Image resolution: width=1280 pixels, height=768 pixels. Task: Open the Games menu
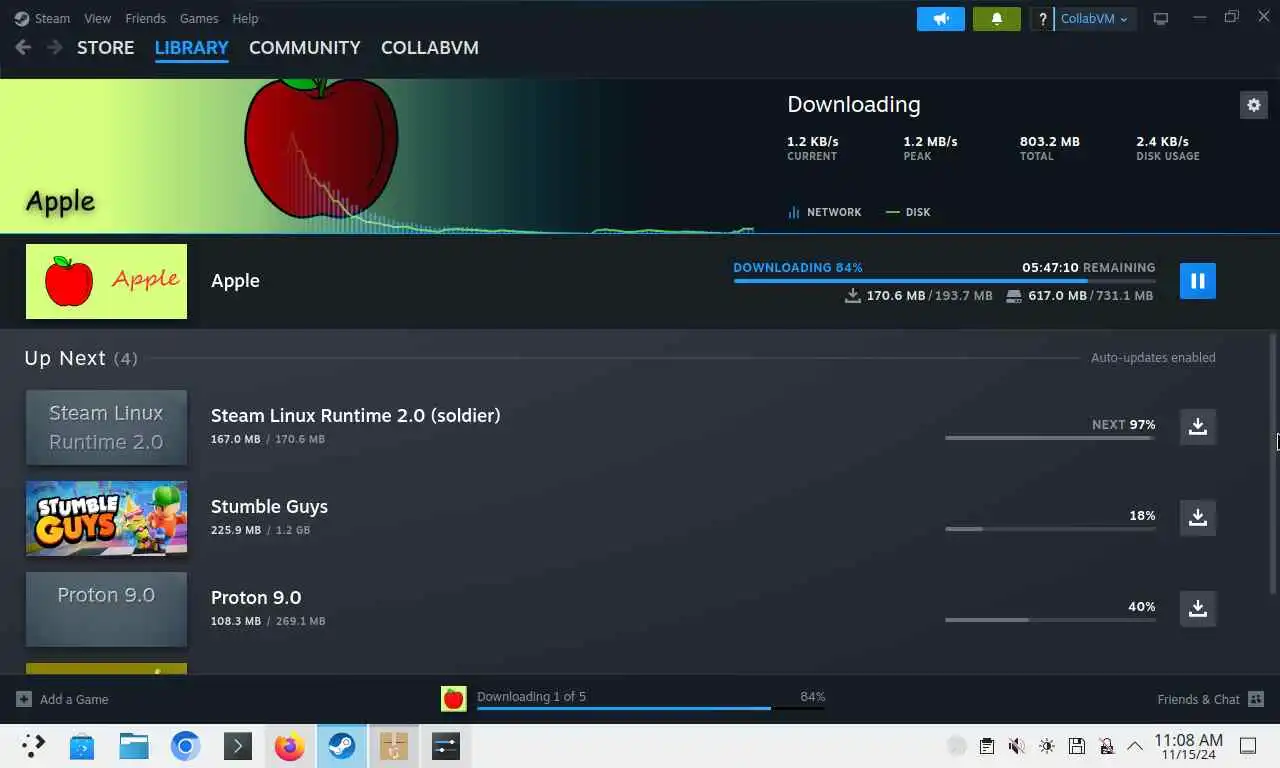(199, 18)
